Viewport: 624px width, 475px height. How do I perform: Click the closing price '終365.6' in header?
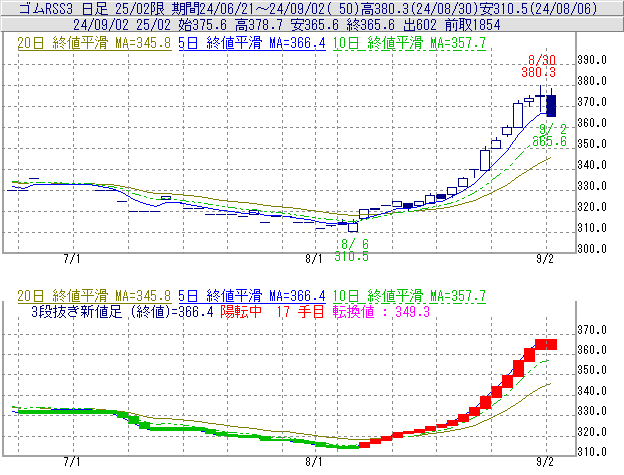[x=370, y=25]
